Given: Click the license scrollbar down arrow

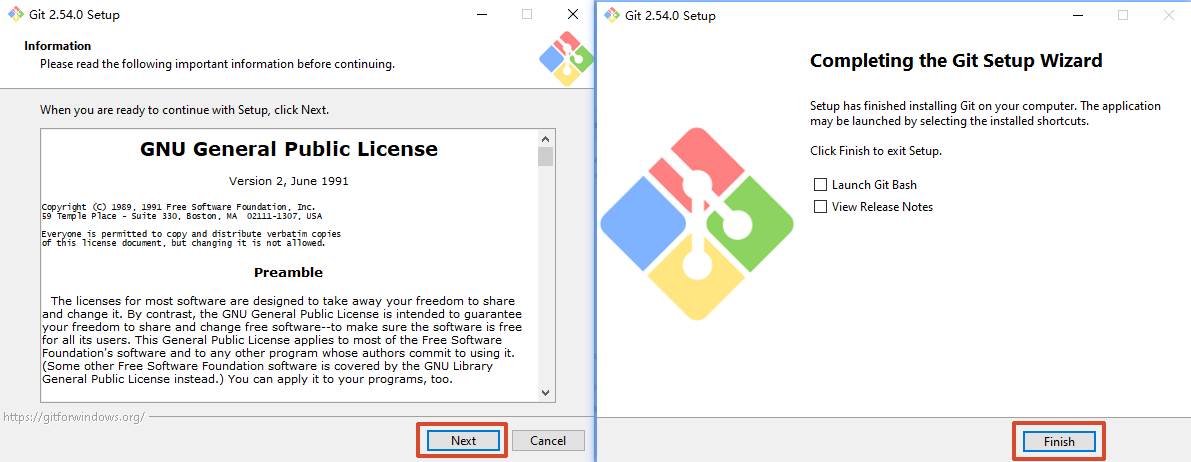Looking at the screenshot, I should point(545,392).
